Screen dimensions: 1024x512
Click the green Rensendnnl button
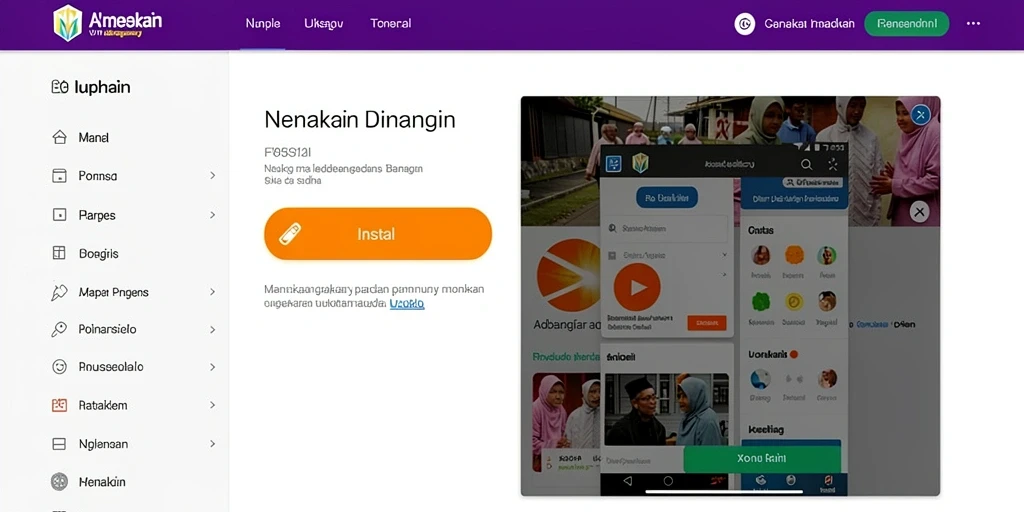906,24
